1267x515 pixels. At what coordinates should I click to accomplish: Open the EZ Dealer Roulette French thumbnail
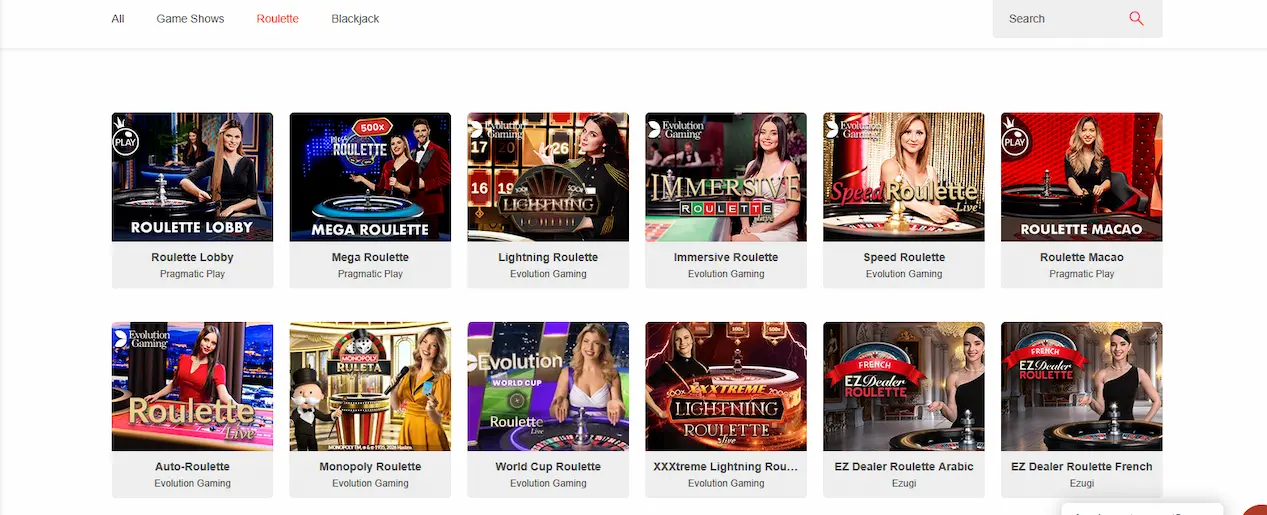point(1082,386)
